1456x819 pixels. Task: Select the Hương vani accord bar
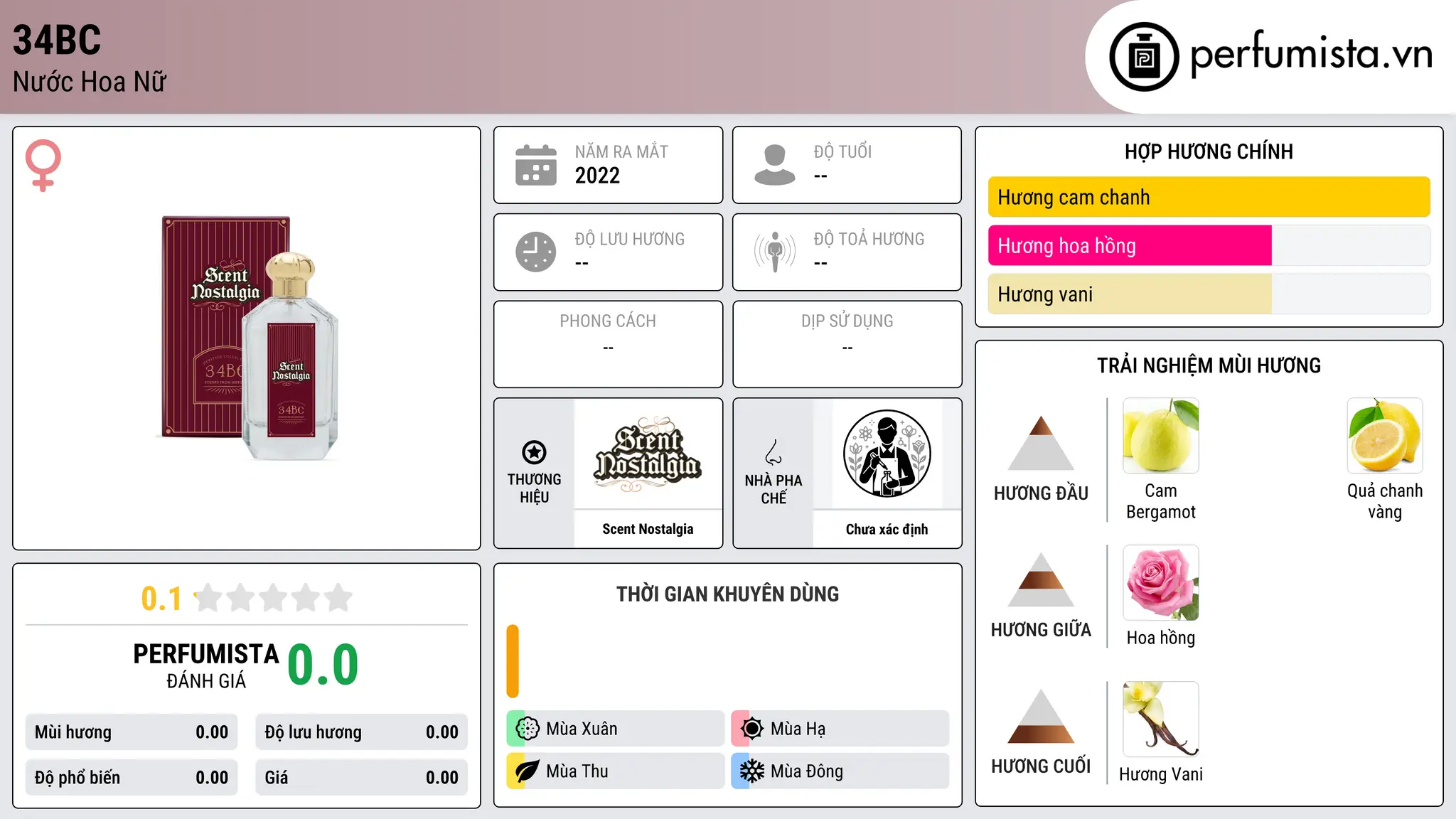point(1209,294)
